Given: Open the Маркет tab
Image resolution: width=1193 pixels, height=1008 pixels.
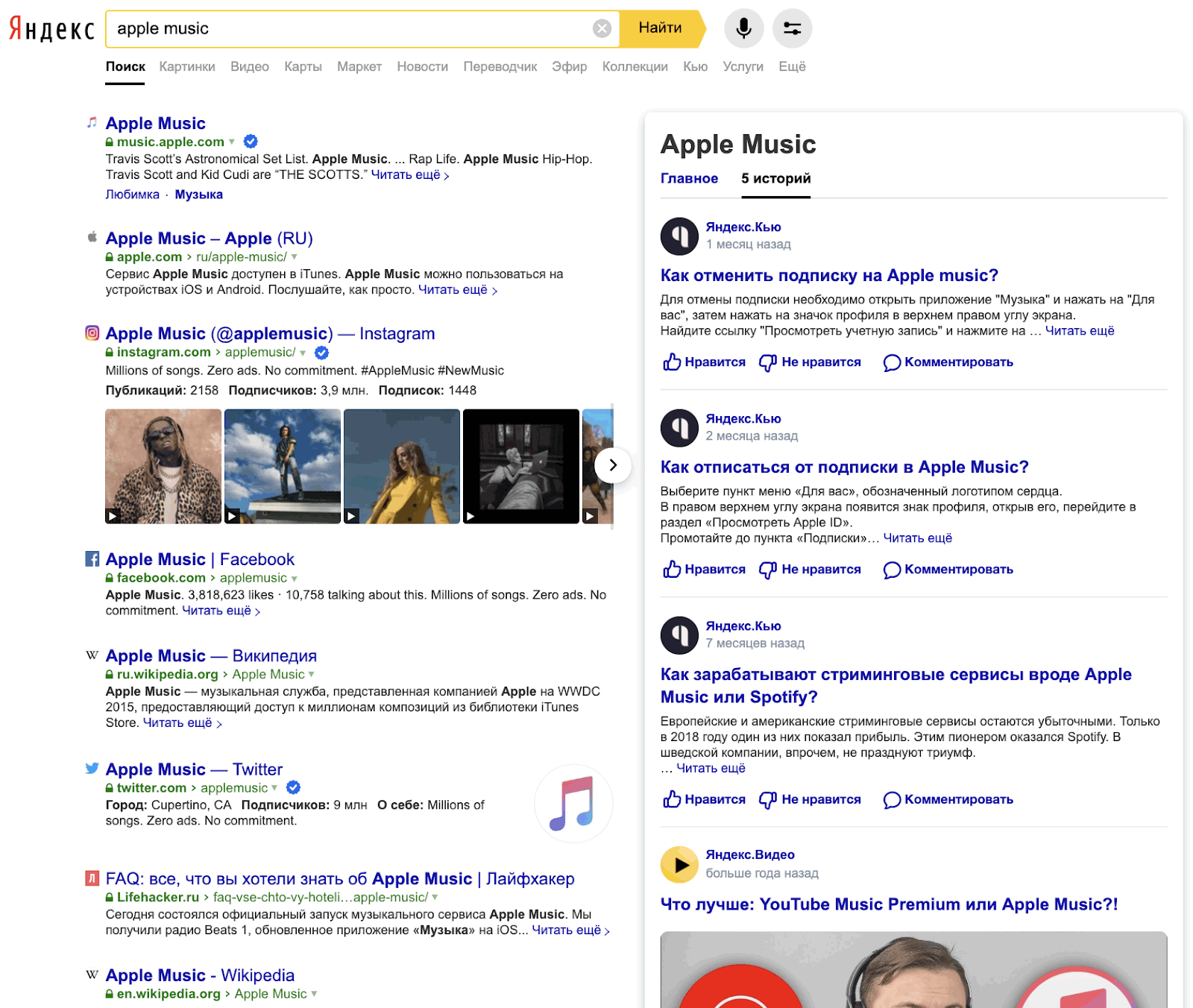Looking at the screenshot, I should pyautogui.click(x=359, y=66).
